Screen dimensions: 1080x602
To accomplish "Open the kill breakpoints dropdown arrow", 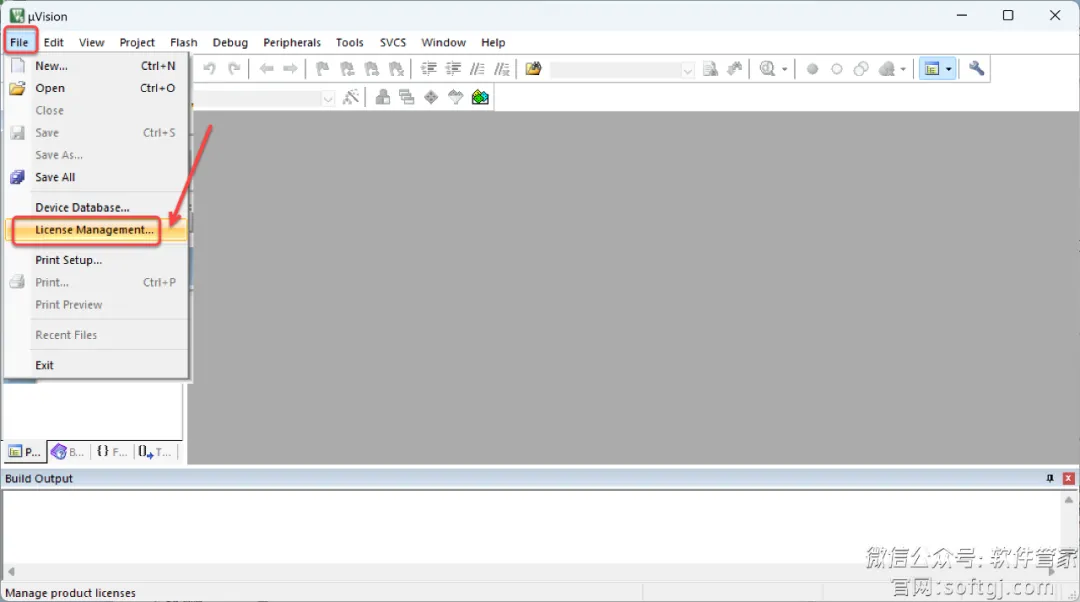I will (903, 69).
